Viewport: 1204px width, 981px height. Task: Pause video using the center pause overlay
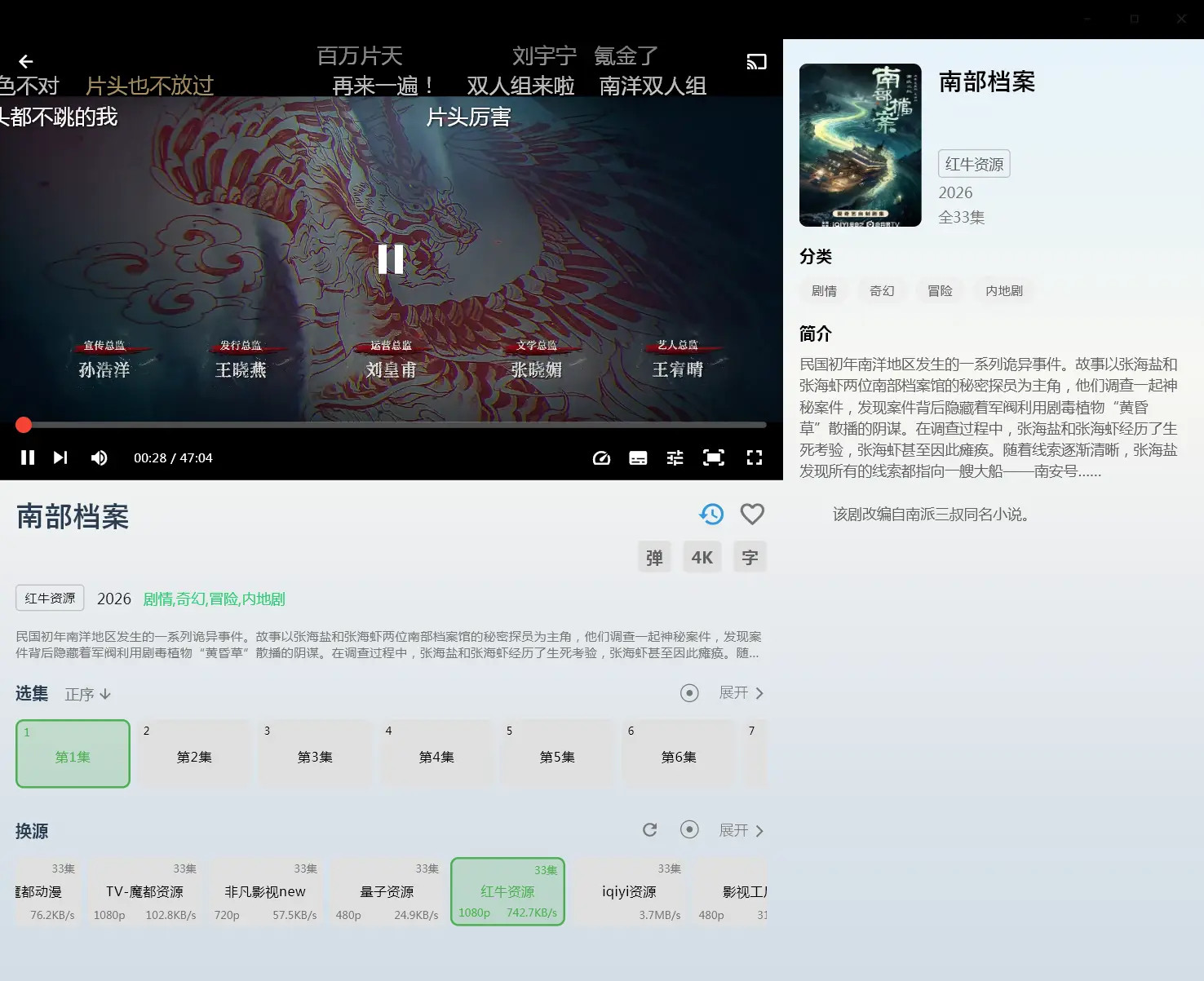[391, 259]
